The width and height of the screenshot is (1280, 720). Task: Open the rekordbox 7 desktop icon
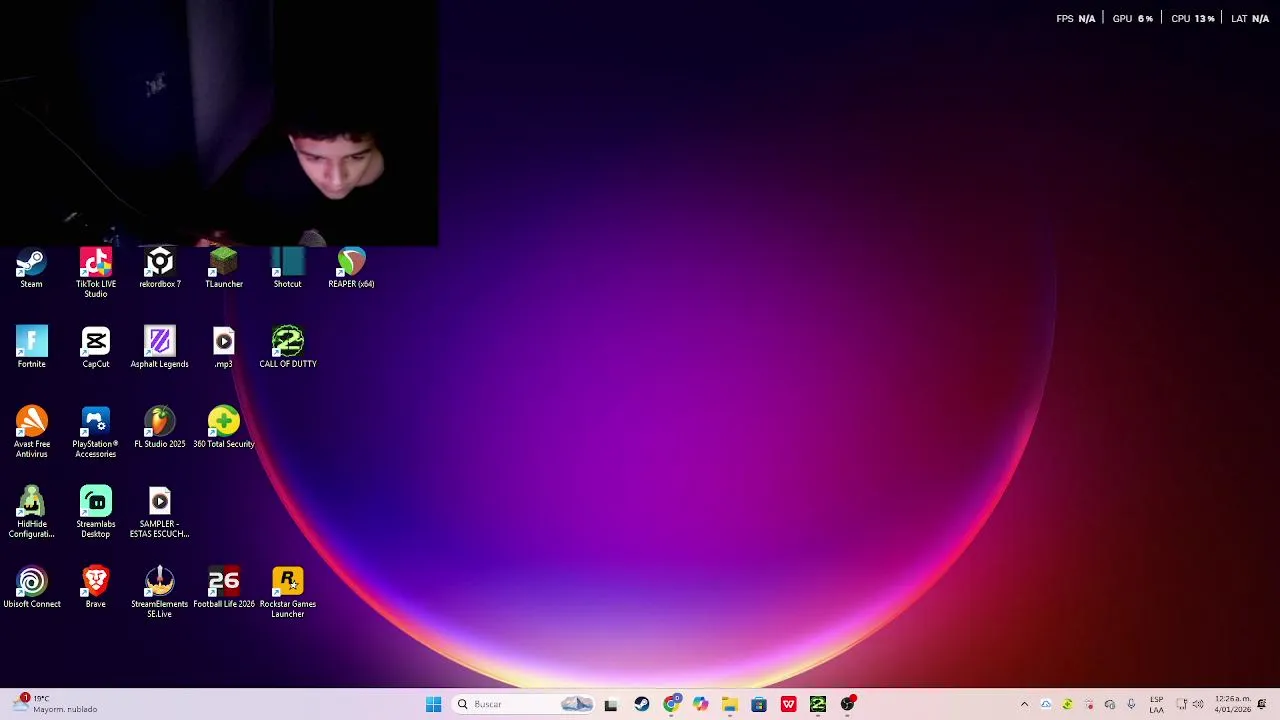(x=159, y=269)
